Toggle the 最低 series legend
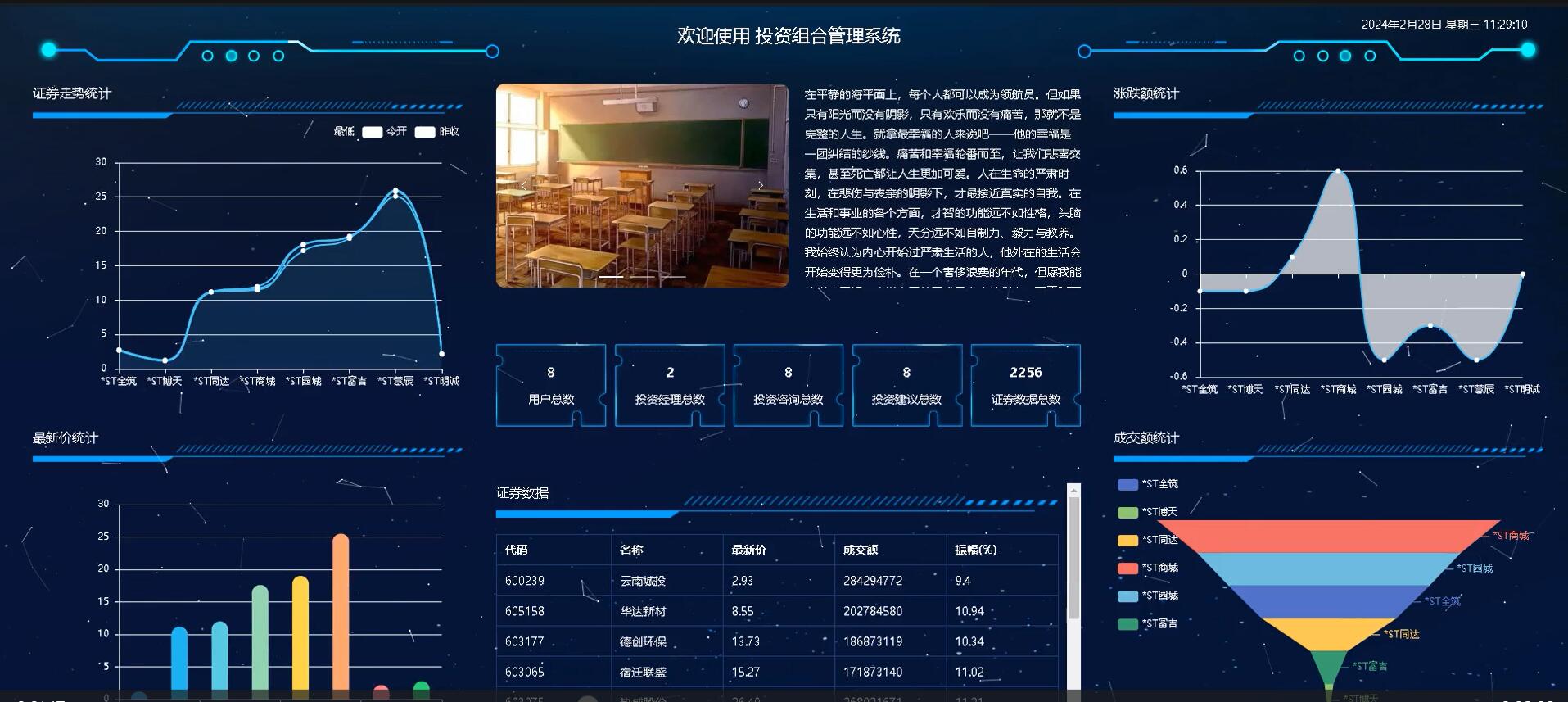The height and width of the screenshot is (702, 1568). [344, 132]
